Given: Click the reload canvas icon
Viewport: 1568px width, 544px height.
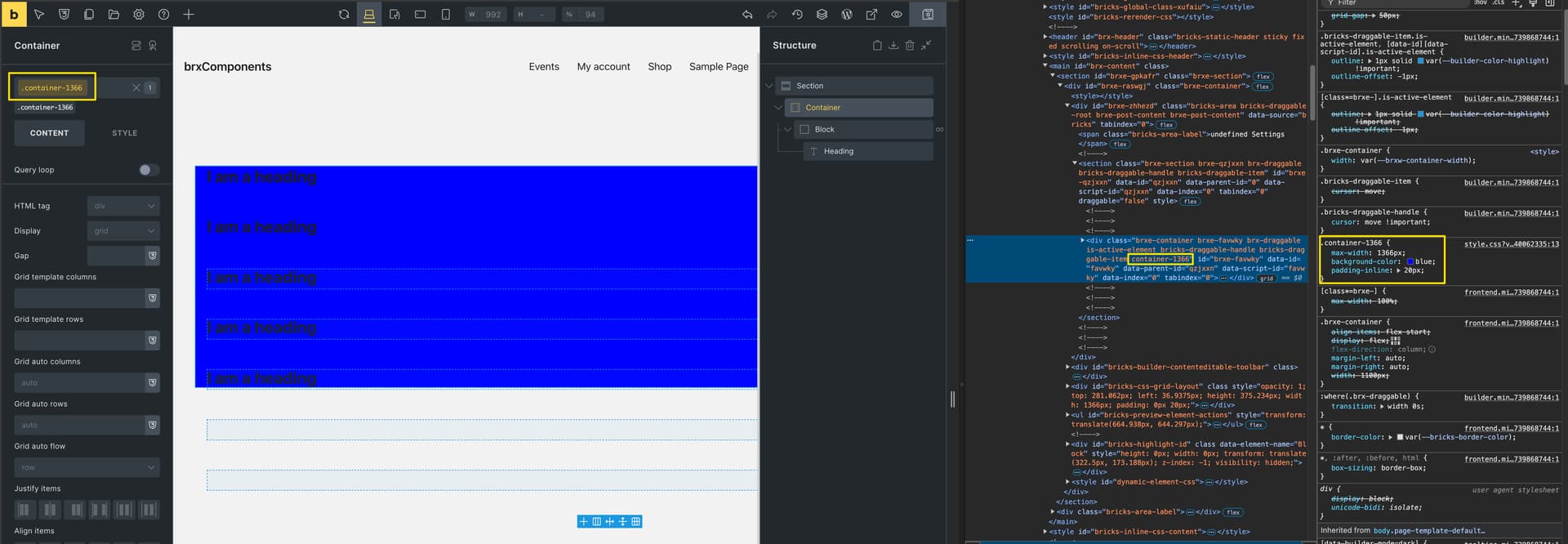Looking at the screenshot, I should pyautogui.click(x=344, y=15).
